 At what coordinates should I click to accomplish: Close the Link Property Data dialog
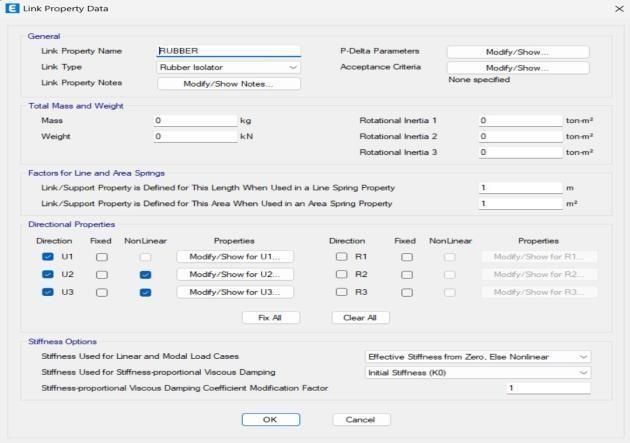617,9
